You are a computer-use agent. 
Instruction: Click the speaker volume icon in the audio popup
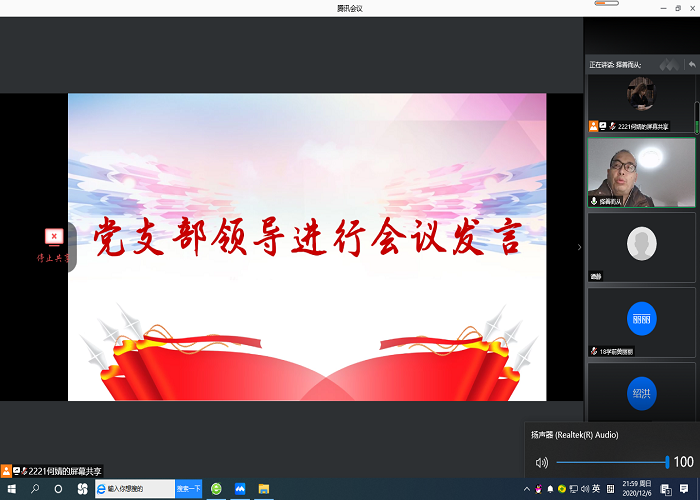[x=541, y=462]
